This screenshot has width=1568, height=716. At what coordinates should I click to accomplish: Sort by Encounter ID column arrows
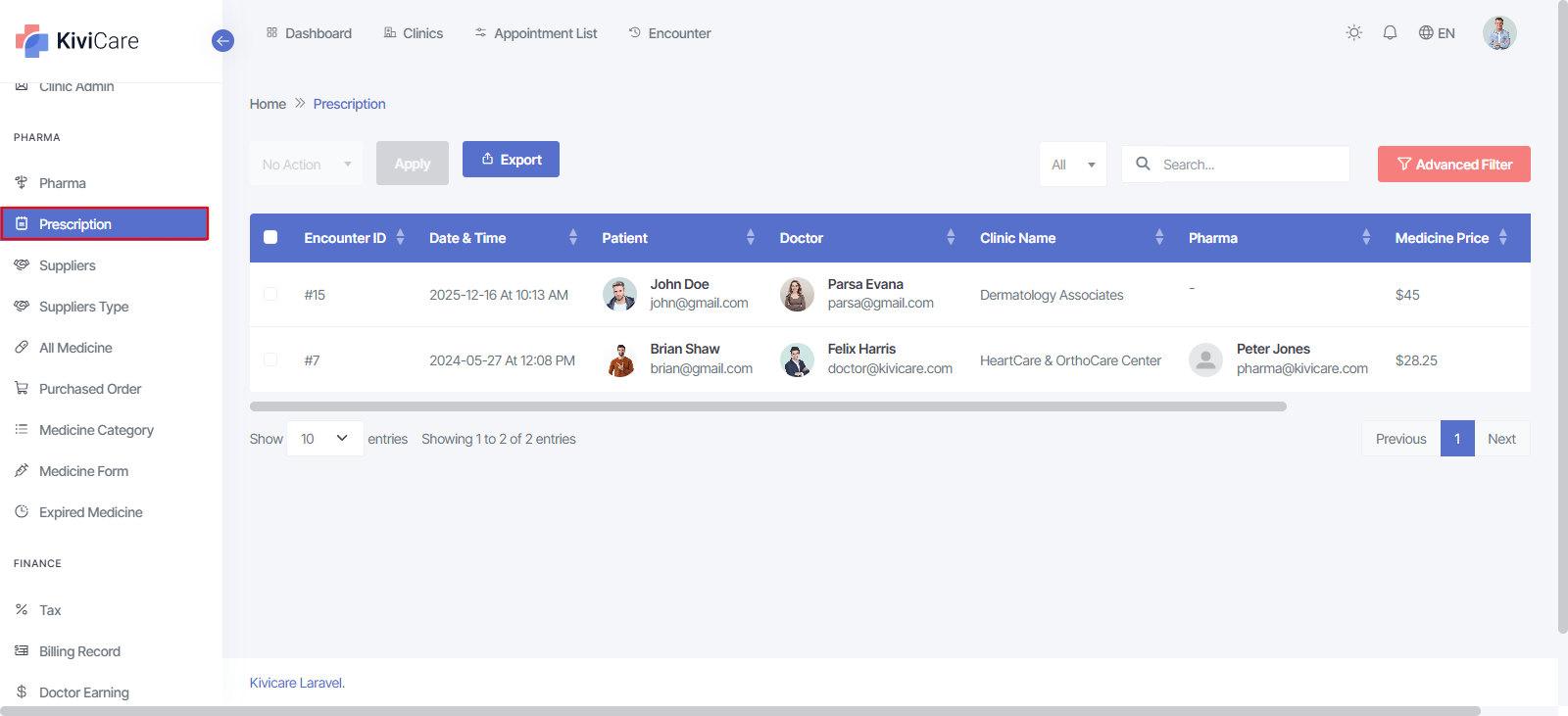(400, 238)
